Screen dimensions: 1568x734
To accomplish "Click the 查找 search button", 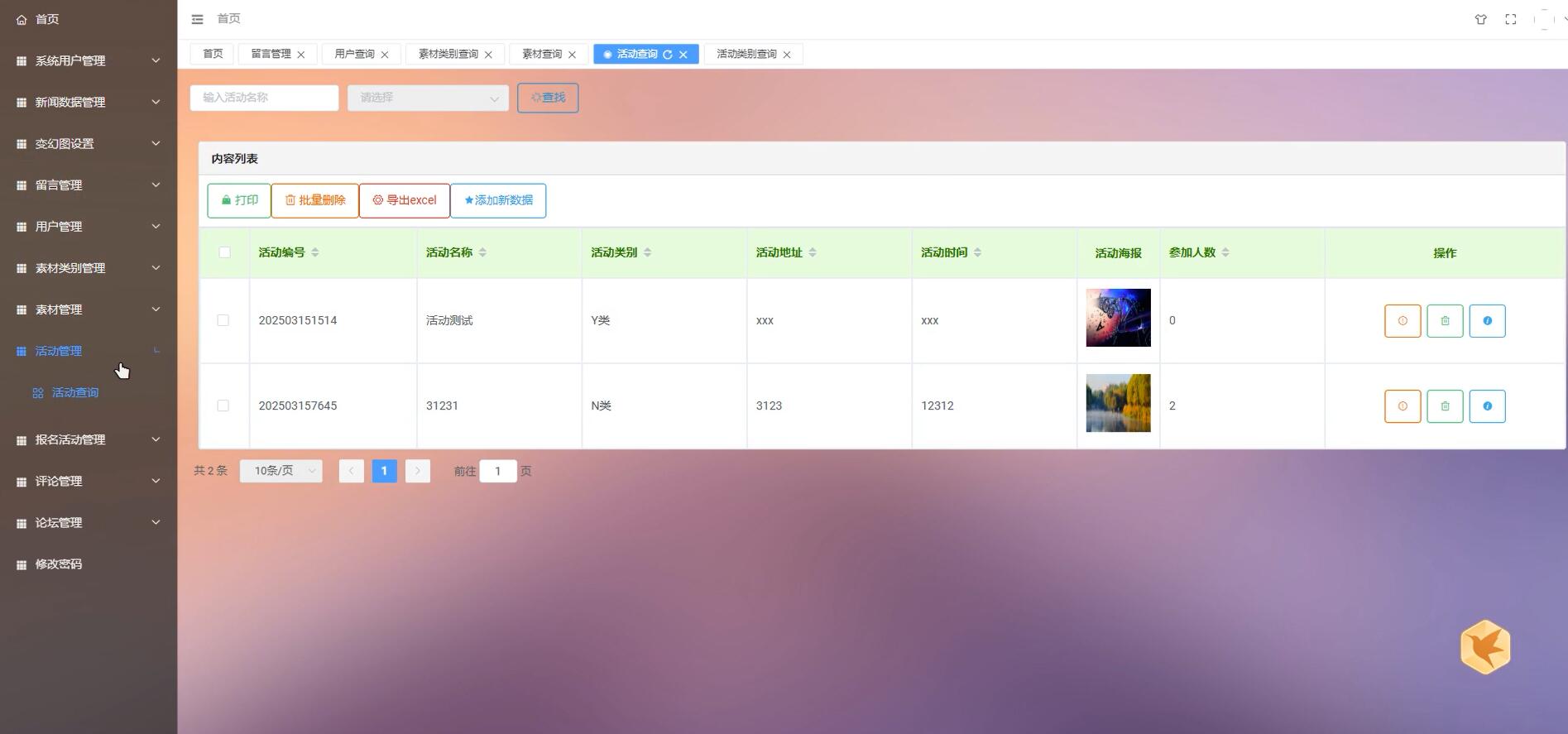I will pyautogui.click(x=548, y=98).
